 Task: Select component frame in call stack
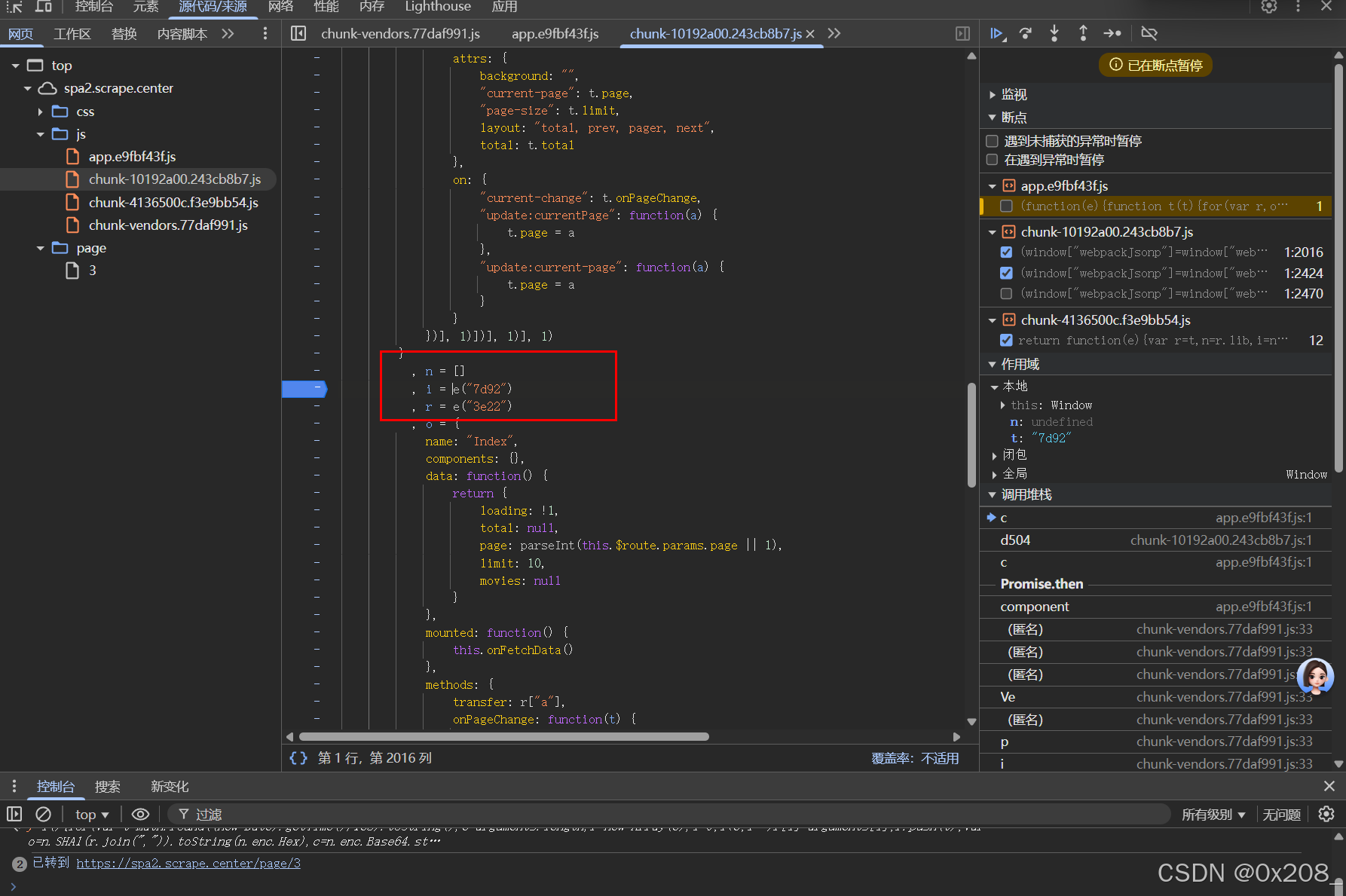click(1156, 607)
